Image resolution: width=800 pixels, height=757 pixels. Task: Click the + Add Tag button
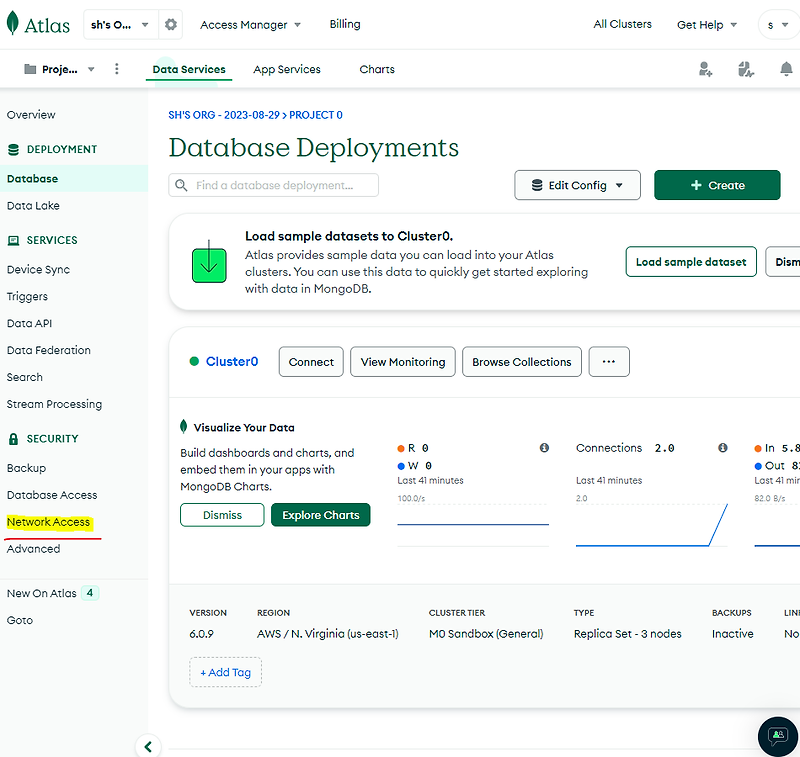tap(226, 672)
